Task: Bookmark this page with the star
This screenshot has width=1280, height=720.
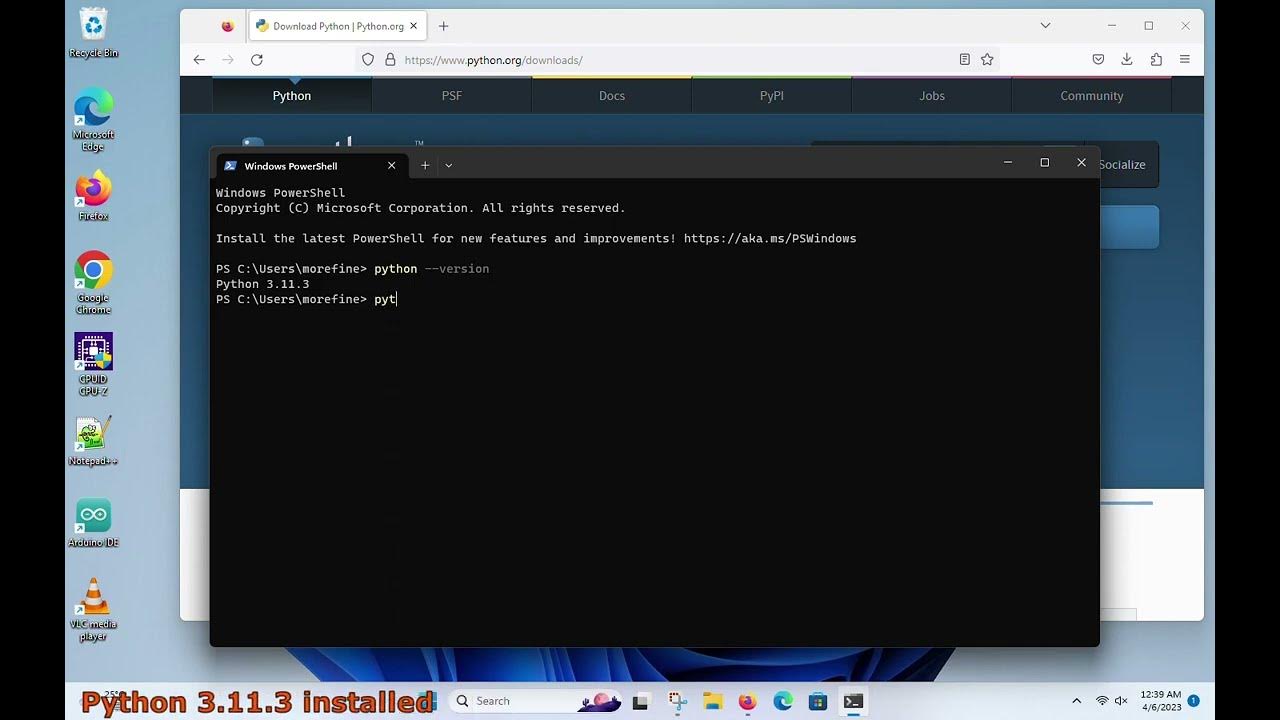Action: pos(987,60)
